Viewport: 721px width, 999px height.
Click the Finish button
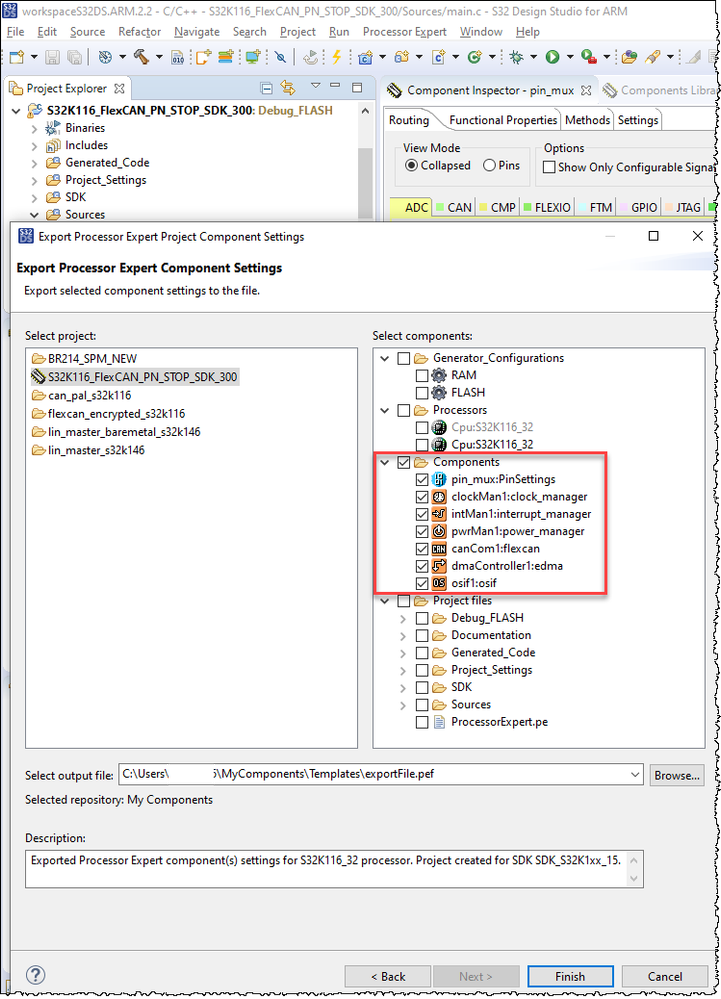(570, 976)
